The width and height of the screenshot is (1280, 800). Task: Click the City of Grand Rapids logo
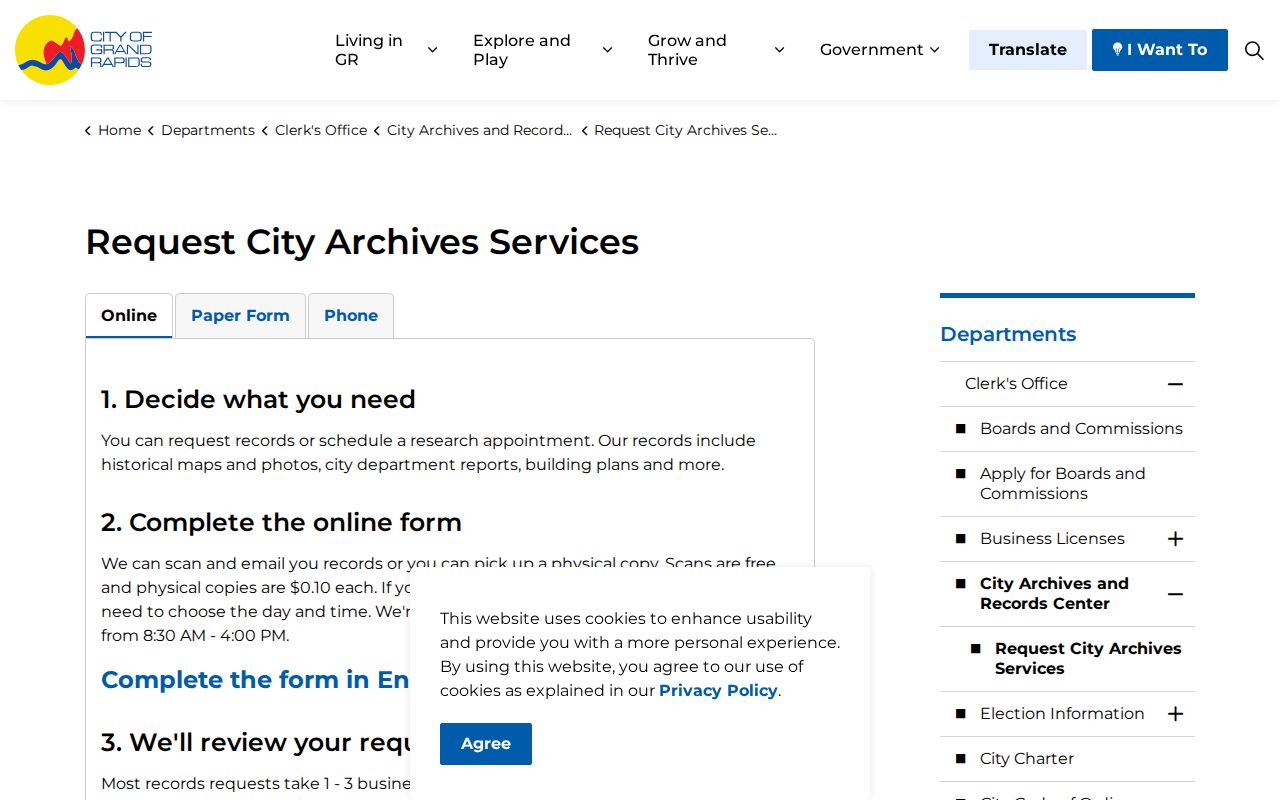(84, 50)
